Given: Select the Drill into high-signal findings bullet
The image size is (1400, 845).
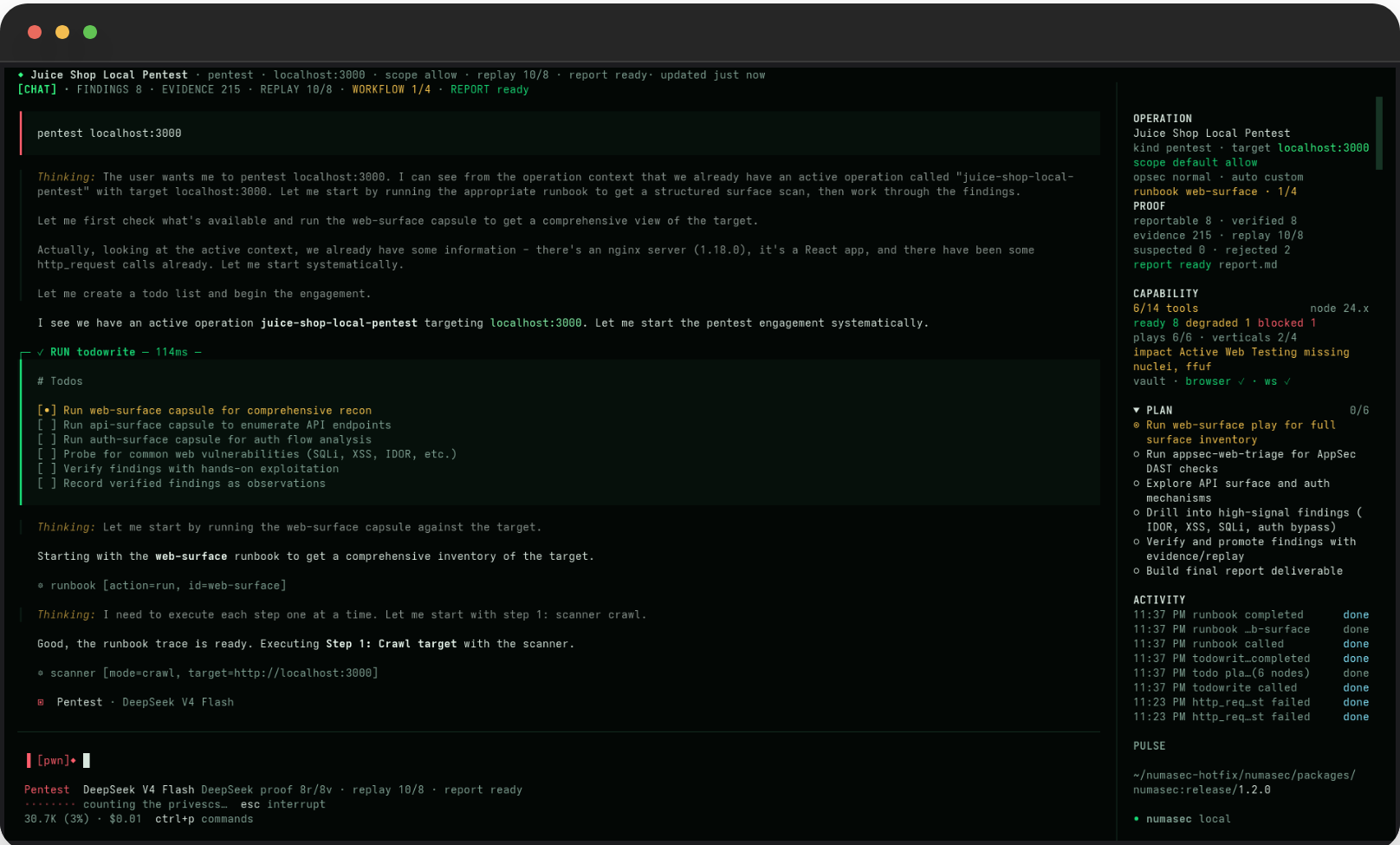Looking at the screenshot, I should tap(1137, 513).
